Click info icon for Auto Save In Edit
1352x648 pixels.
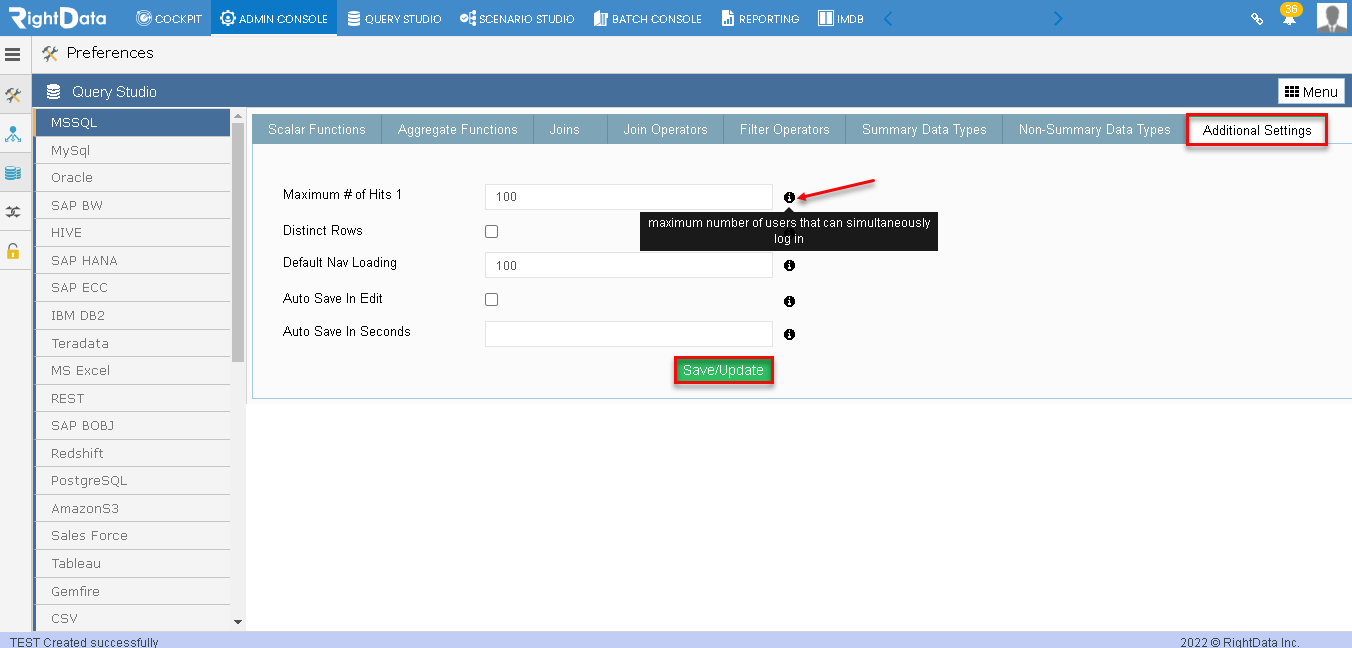789,301
